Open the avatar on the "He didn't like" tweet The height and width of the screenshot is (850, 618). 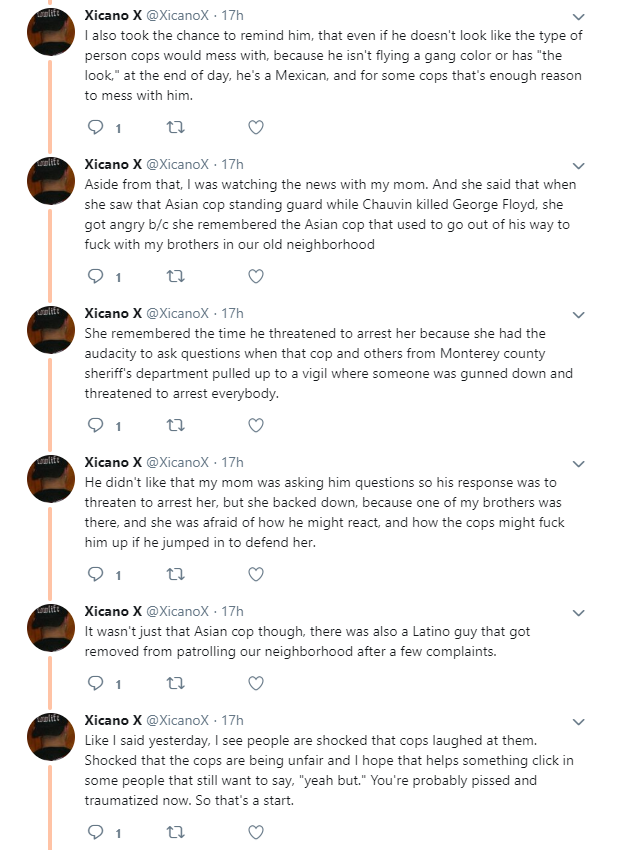(x=51, y=479)
